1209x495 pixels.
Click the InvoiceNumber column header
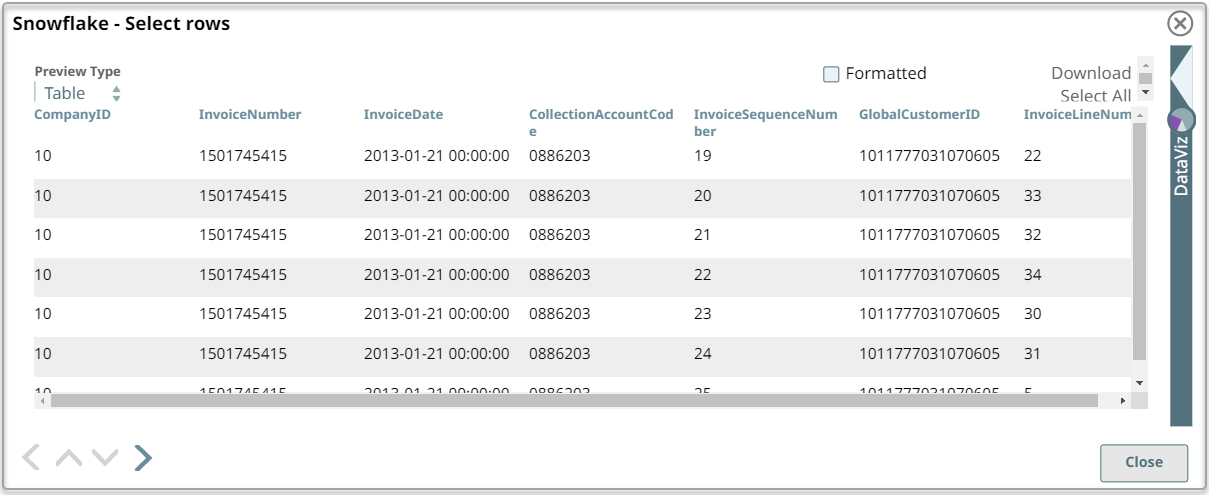point(250,114)
